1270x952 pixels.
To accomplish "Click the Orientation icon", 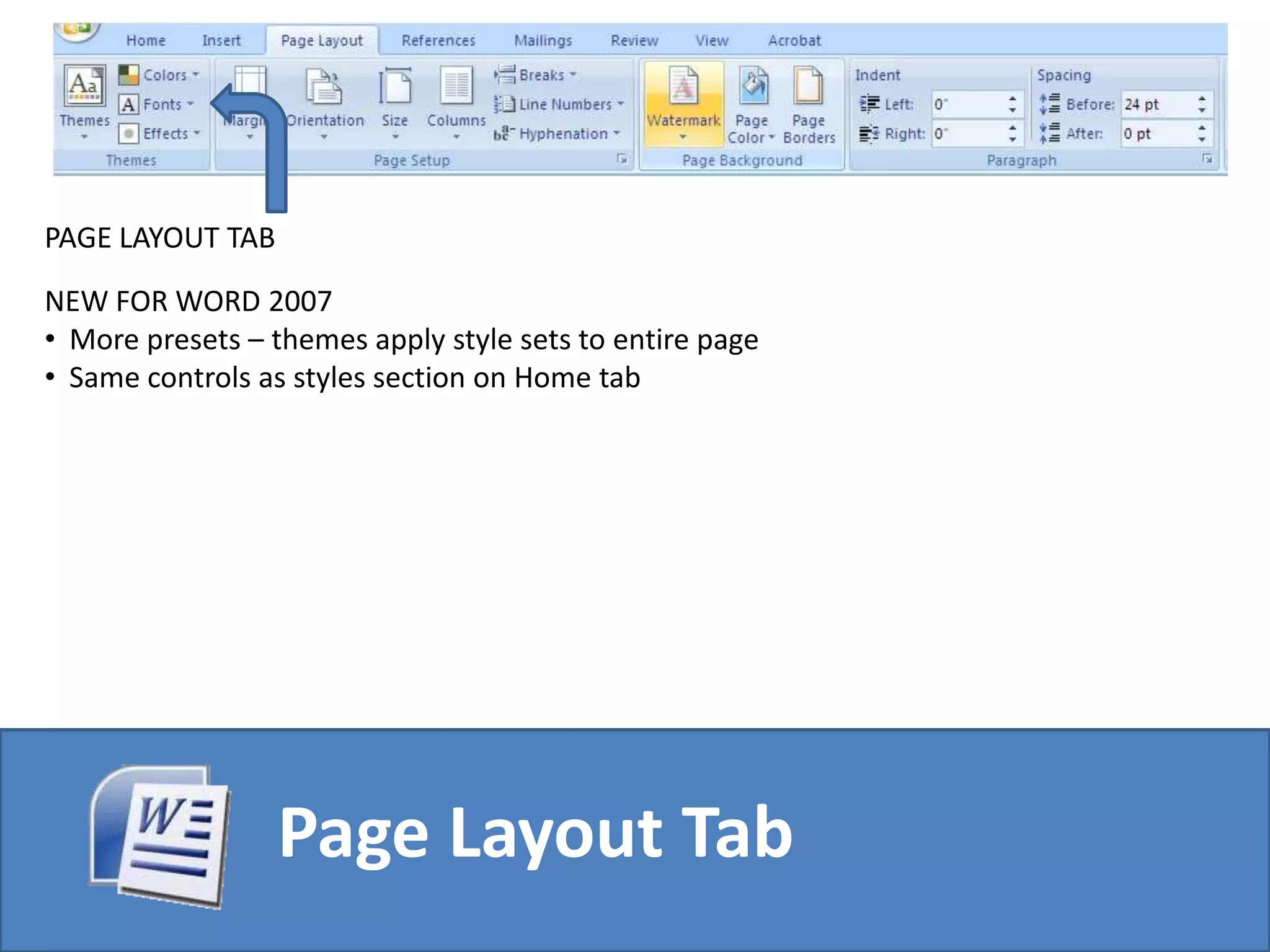I will coord(324,87).
